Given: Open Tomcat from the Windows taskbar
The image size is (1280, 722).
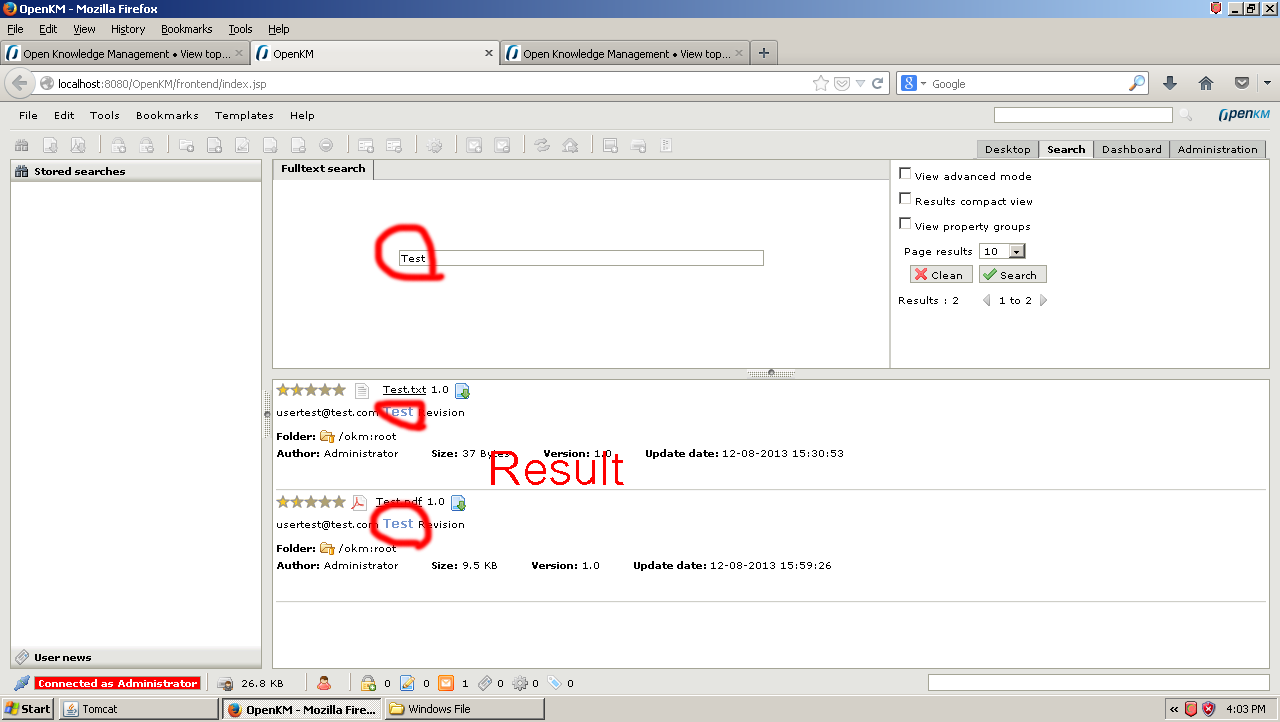Looking at the screenshot, I should tap(139, 709).
